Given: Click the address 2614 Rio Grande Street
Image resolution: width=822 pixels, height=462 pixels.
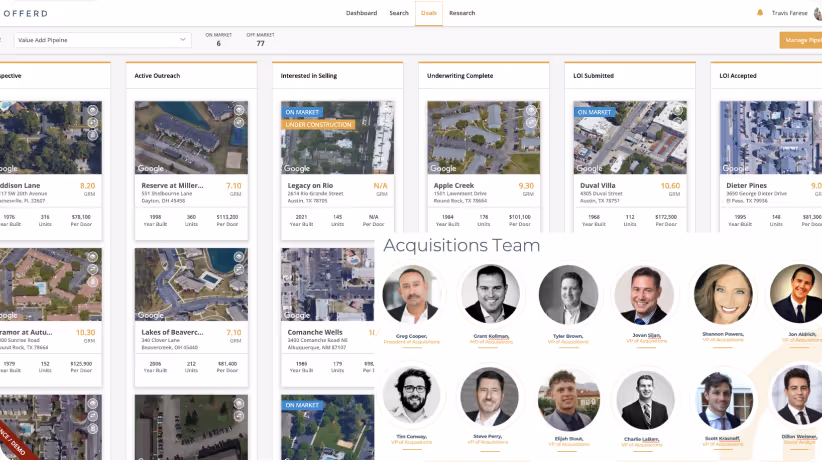Looking at the screenshot, I should coord(315,194).
